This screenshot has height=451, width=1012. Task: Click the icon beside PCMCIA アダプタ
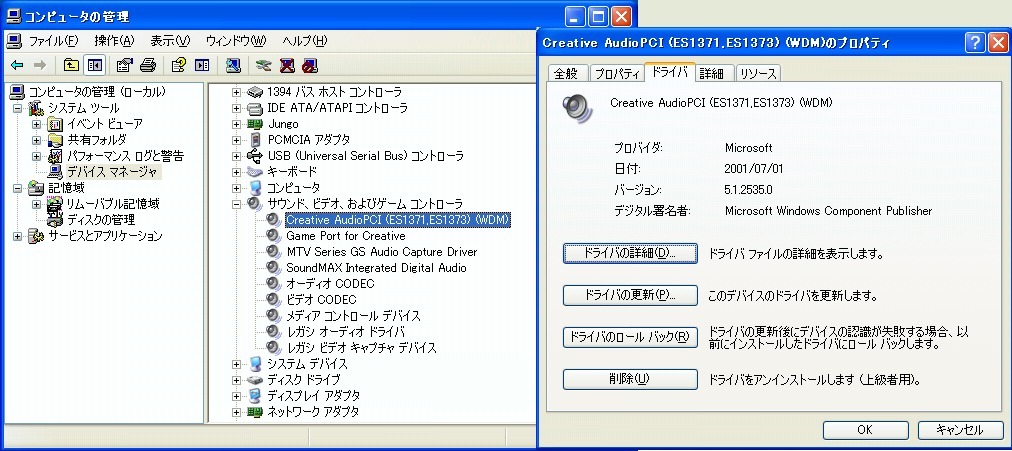coord(256,140)
